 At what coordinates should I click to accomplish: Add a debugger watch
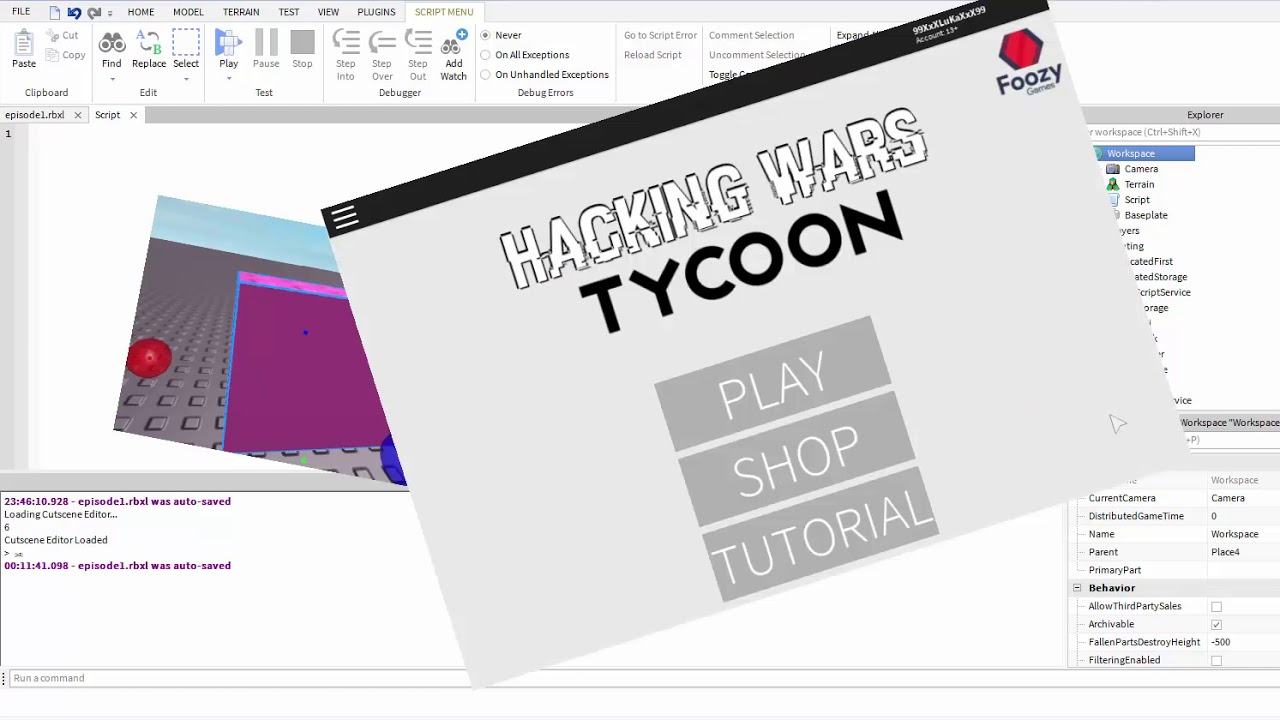[x=454, y=55]
